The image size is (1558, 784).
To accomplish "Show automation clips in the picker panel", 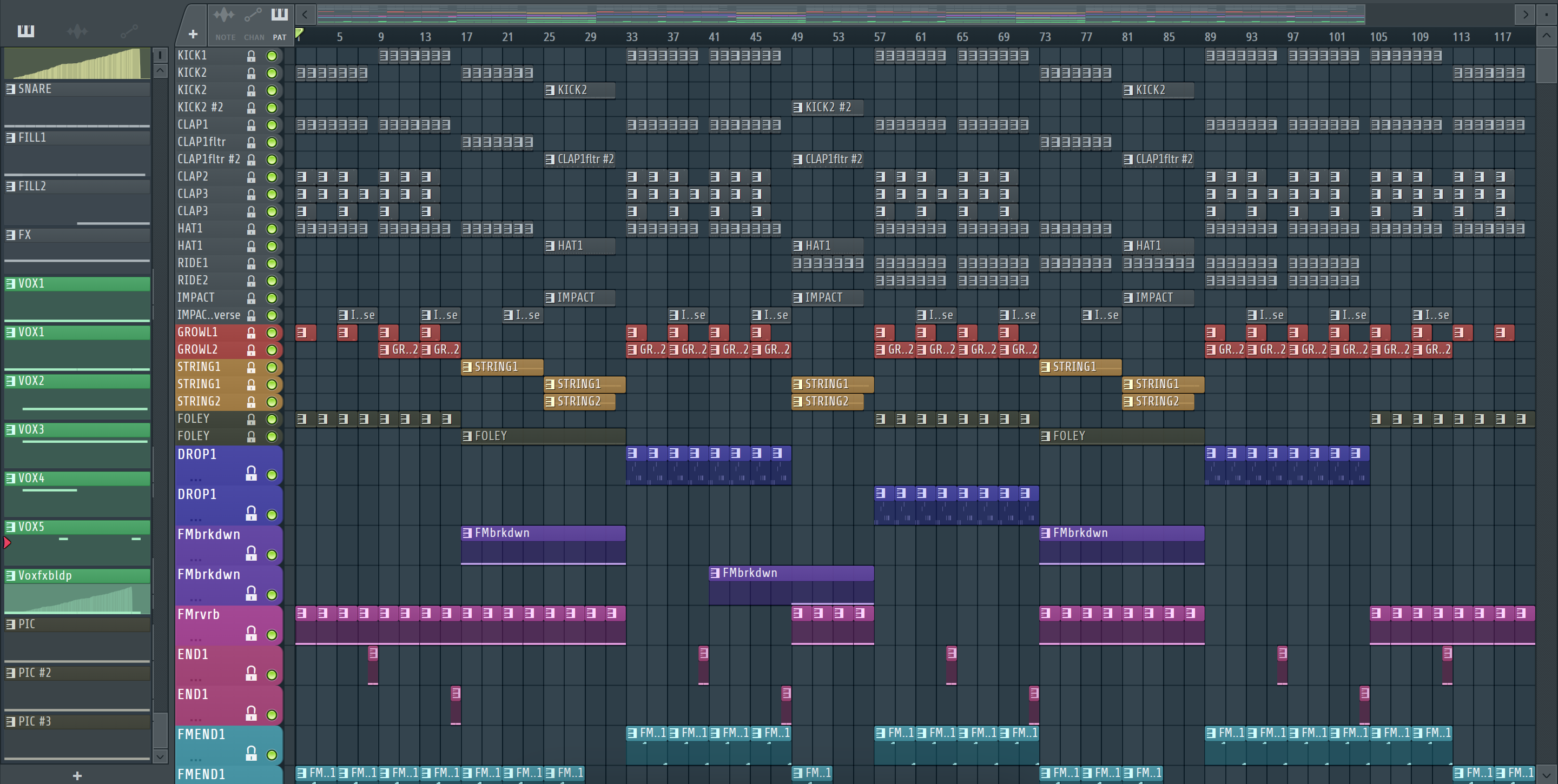I will click(129, 31).
